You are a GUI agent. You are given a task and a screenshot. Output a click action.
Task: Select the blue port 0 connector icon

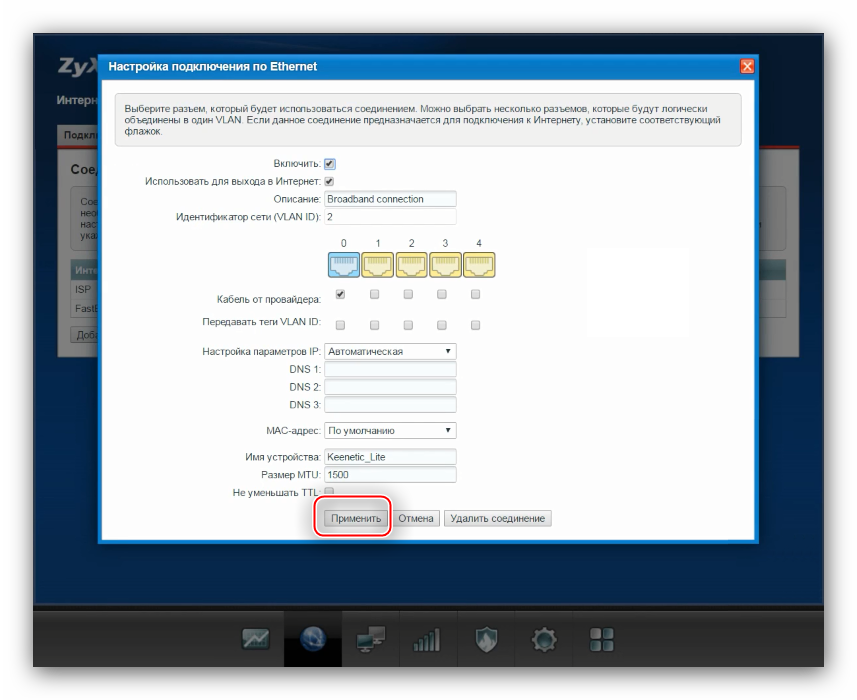point(344,264)
